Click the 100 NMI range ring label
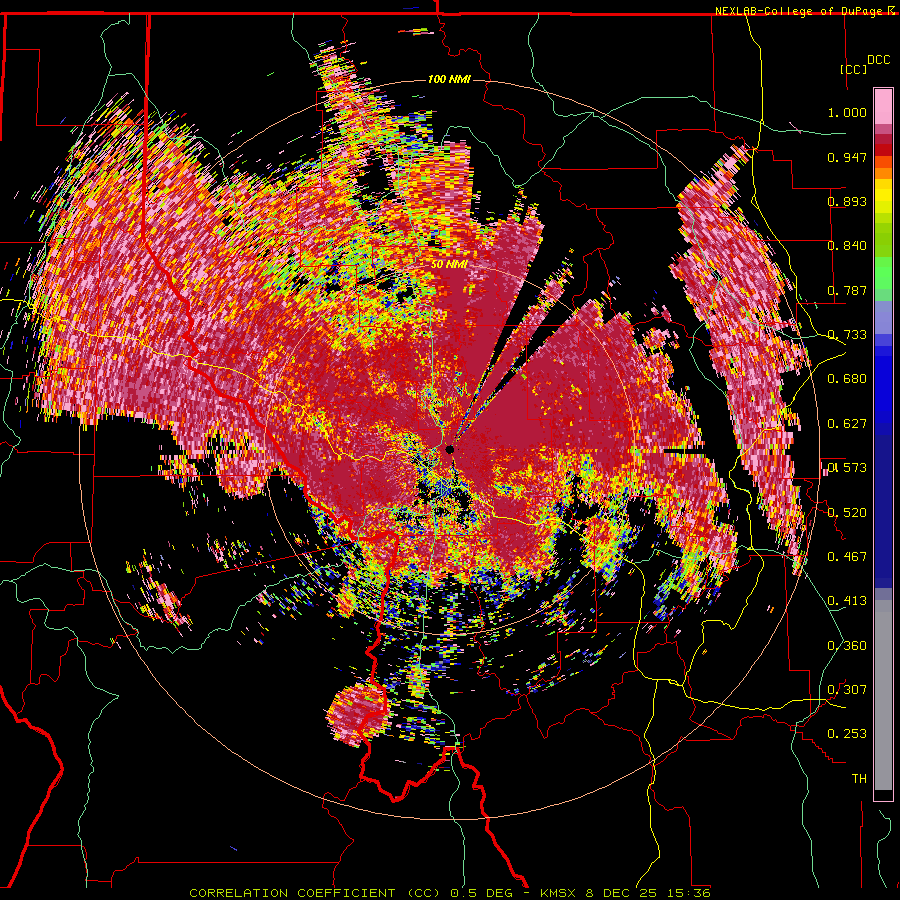Screen dimensions: 900x900 click(449, 79)
